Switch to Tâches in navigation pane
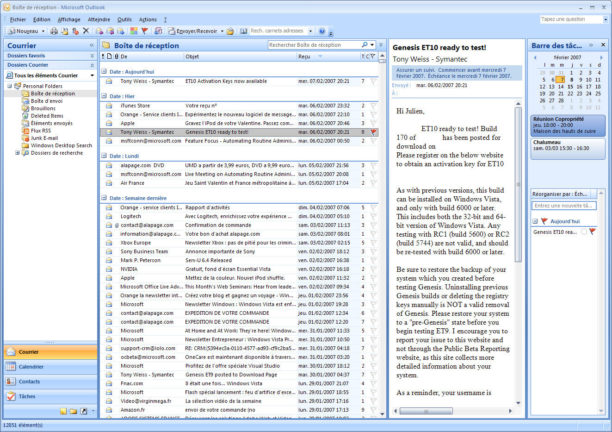The height and width of the screenshot is (432, 612). click(50, 396)
